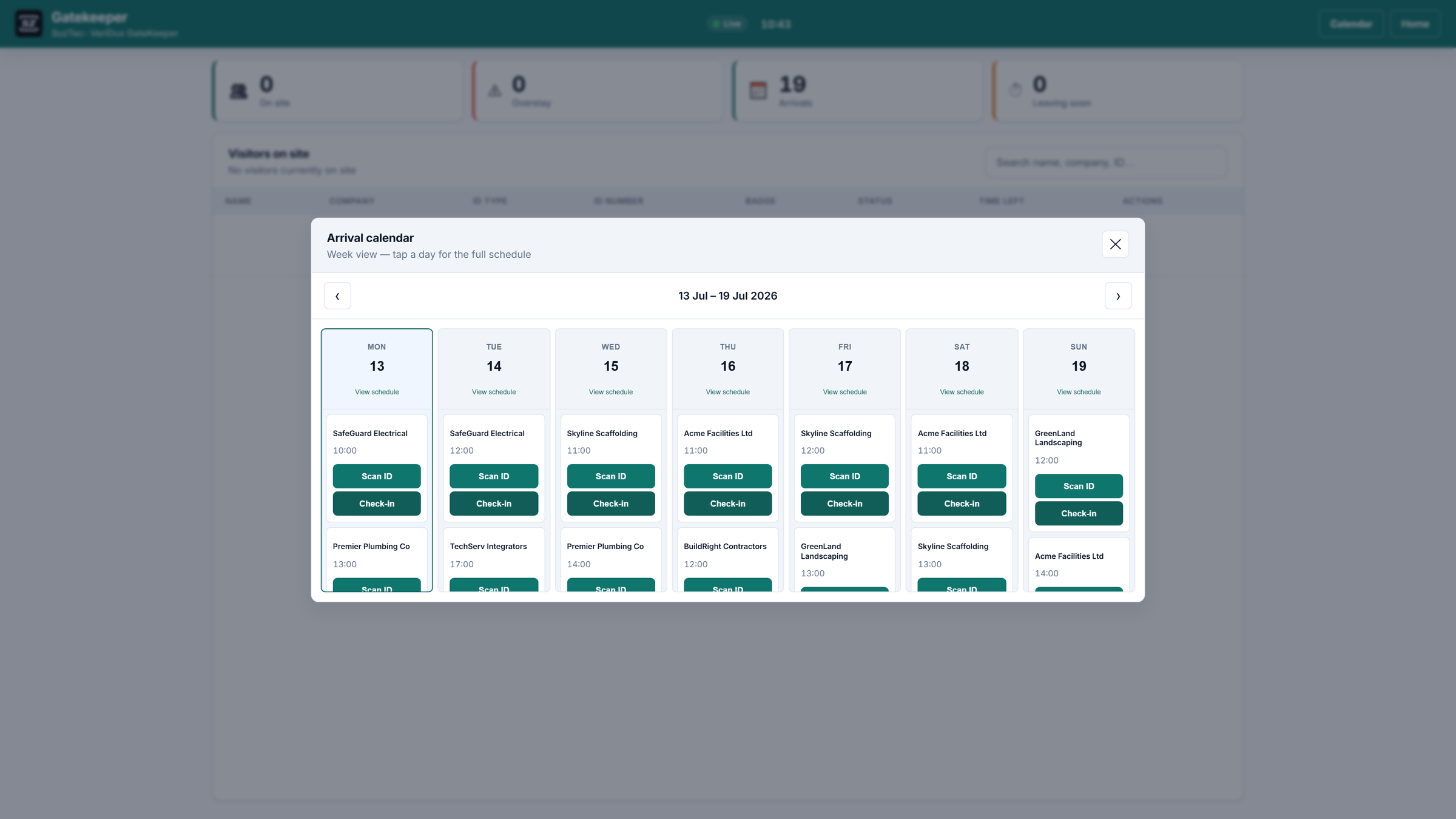Viewport: 1456px width, 819px height.
Task: Check-in Tuesday SafeGuard Electrical 12:00
Action: (494, 504)
